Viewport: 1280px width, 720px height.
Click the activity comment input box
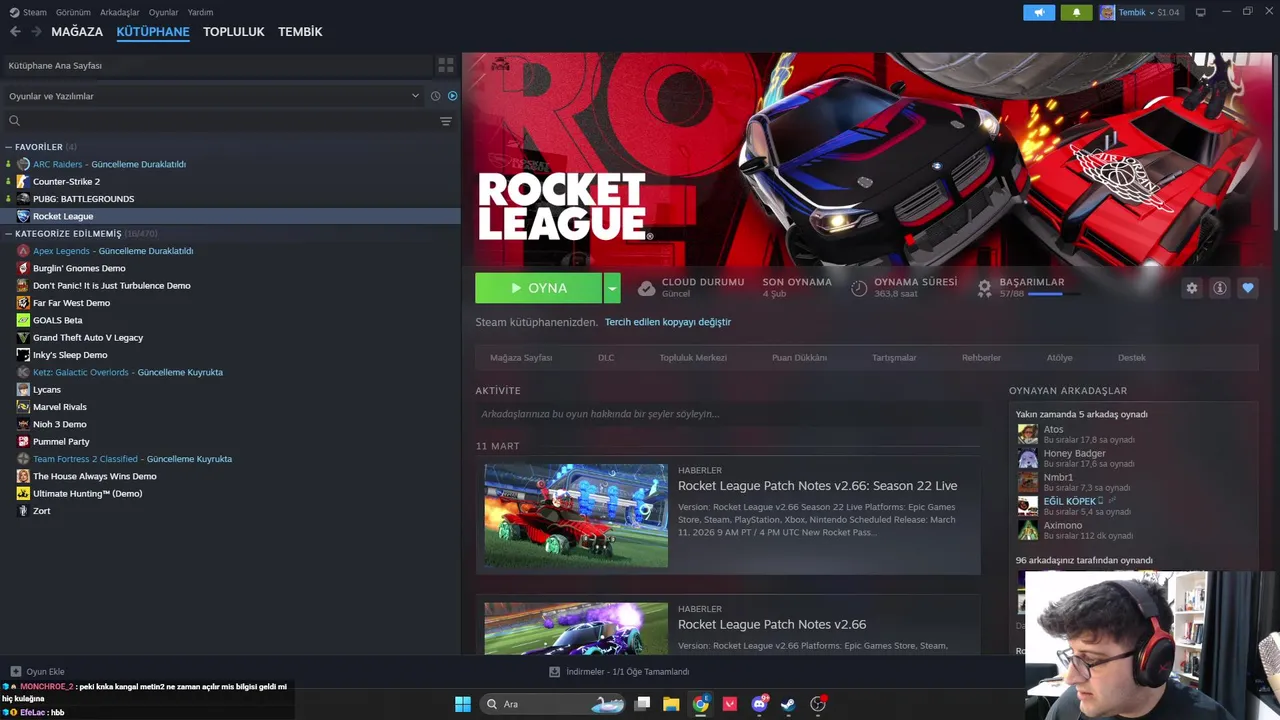click(728, 414)
